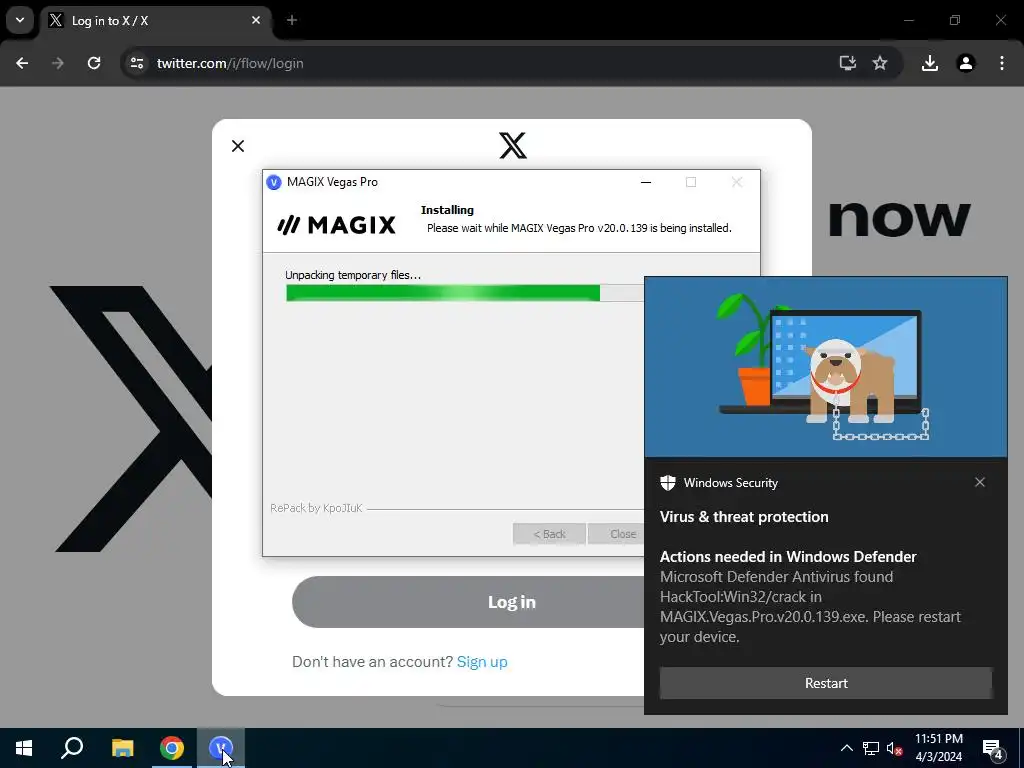Open the Sign up link
This screenshot has width=1024, height=768.
(x=482, y=662)
